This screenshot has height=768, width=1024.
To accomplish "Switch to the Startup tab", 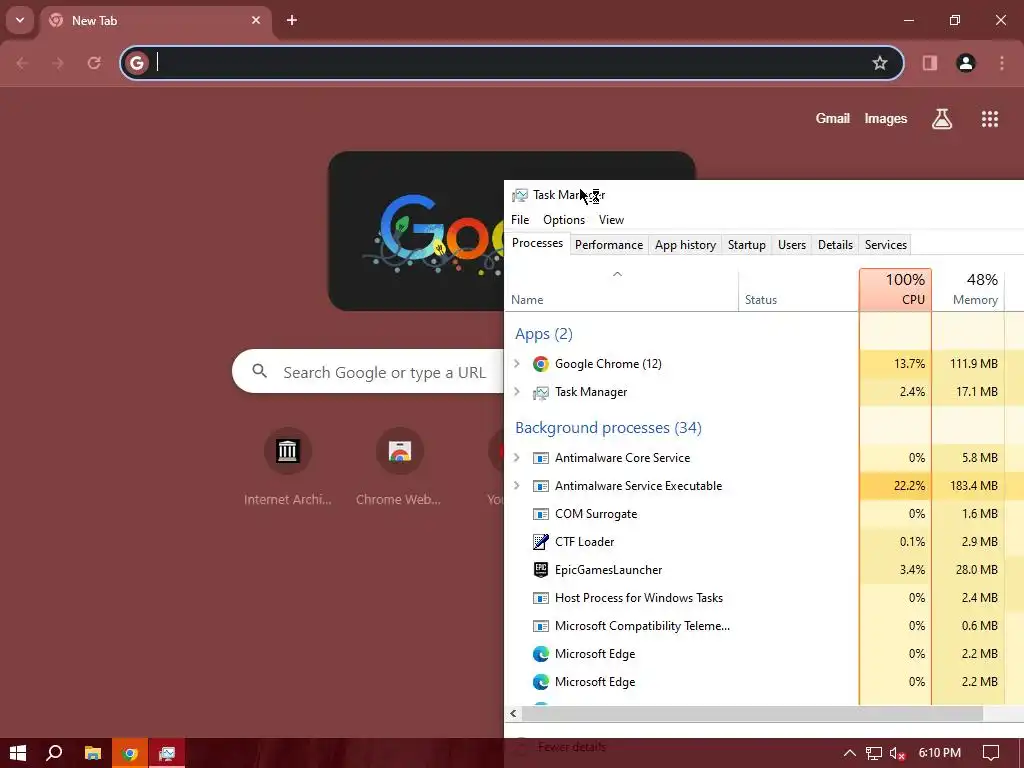I will [746, 245].
